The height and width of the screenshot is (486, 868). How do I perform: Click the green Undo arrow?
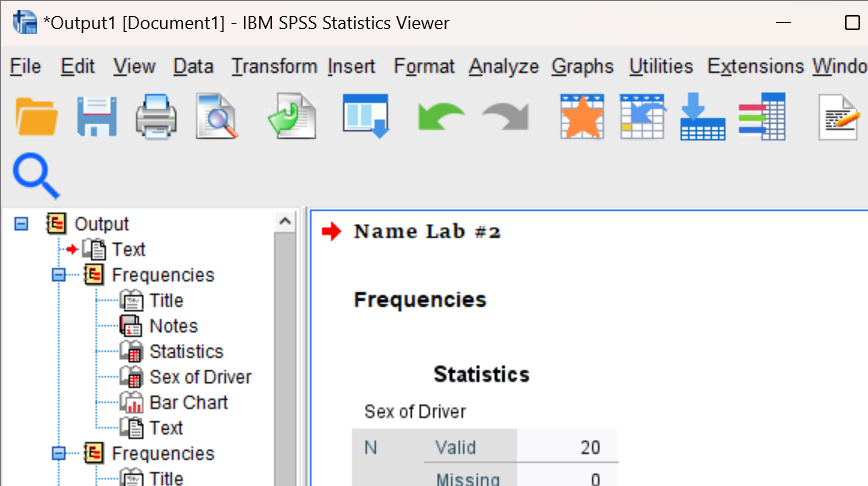coord(441,117)
